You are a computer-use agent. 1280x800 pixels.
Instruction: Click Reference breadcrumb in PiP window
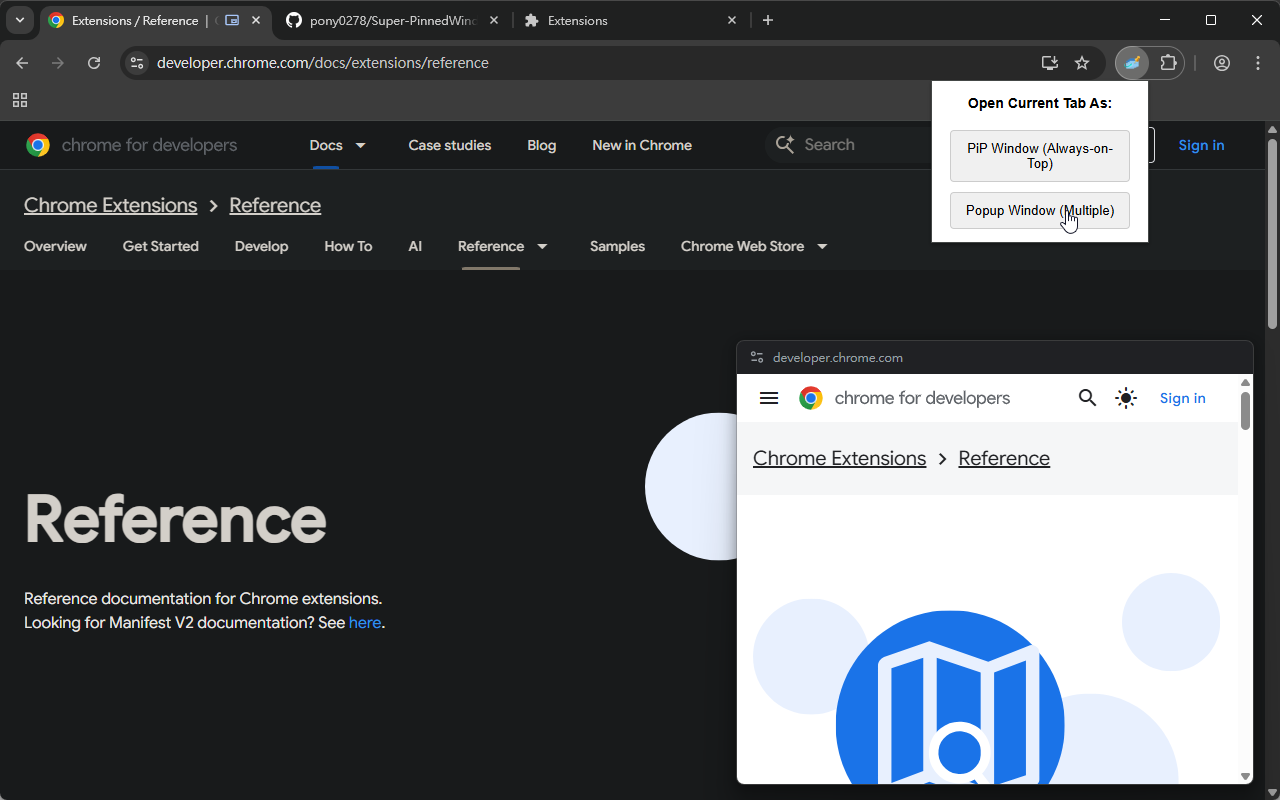tap(1004, 458)
